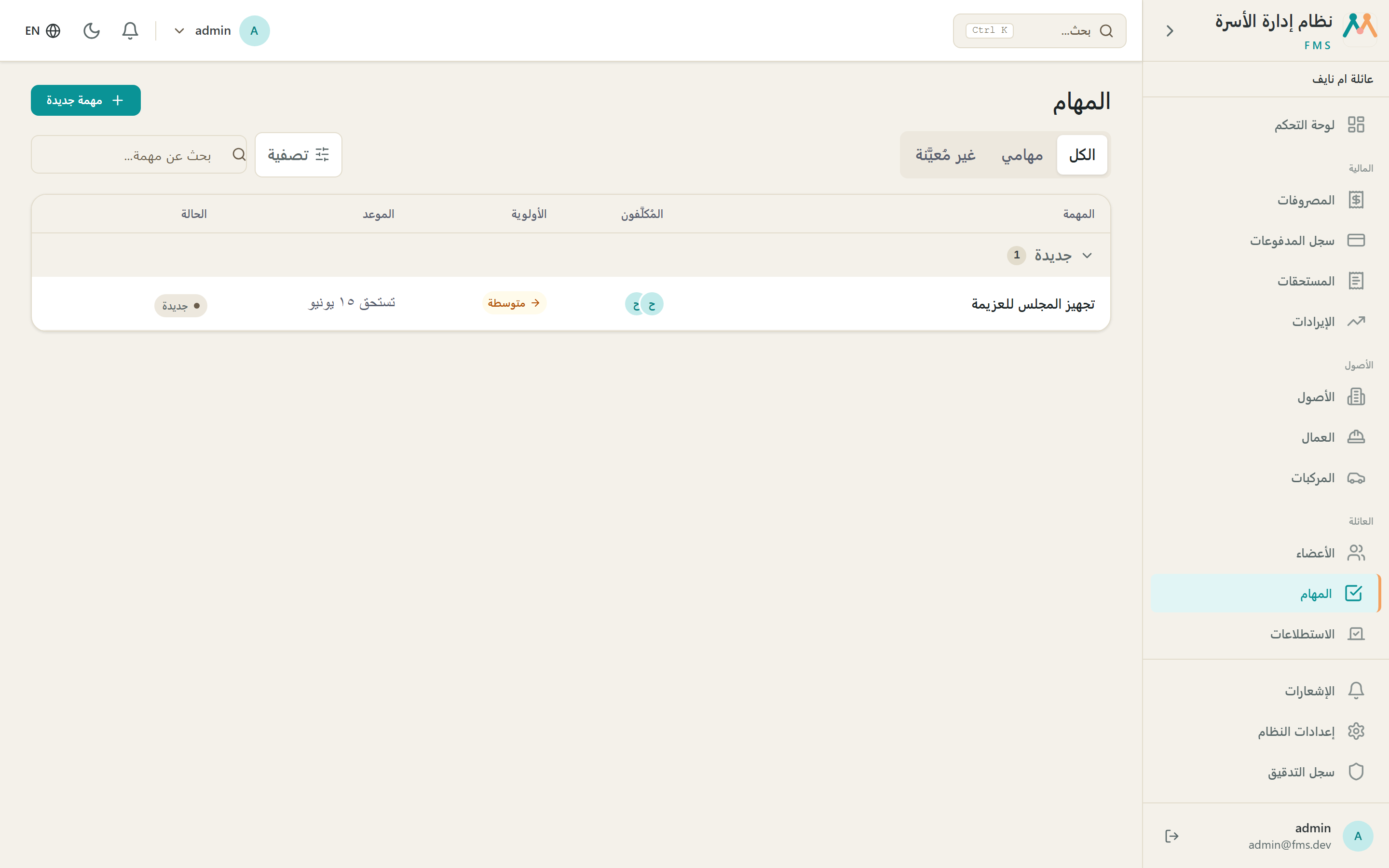Open الاستطلاعات polls icon
The height and width of the screenshot is (868, 1389).
(1356, 634)
